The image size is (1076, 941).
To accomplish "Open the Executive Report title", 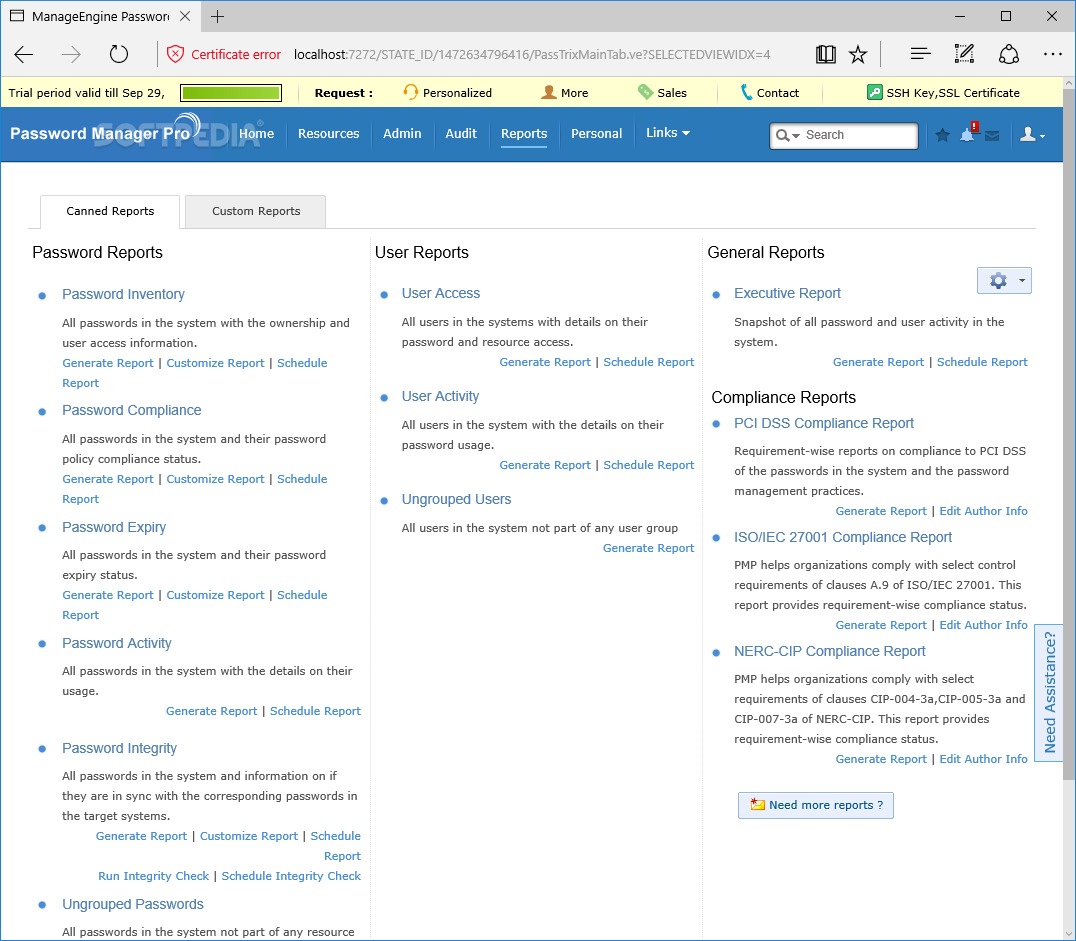I will pos(787,293).
